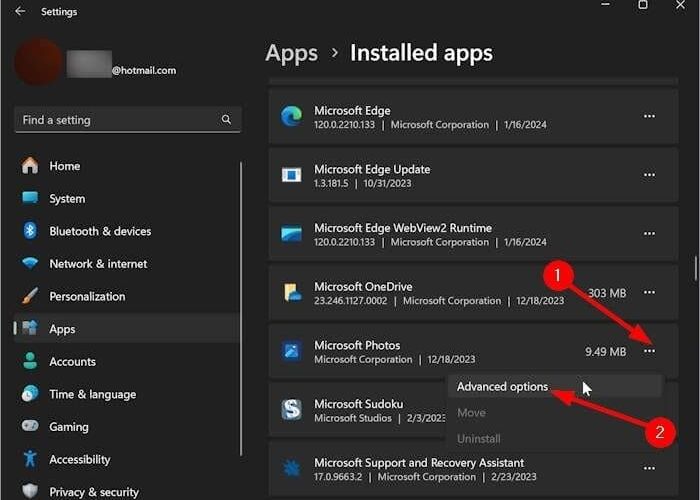
Task: Click the System monitor icon
Action: 30,197
